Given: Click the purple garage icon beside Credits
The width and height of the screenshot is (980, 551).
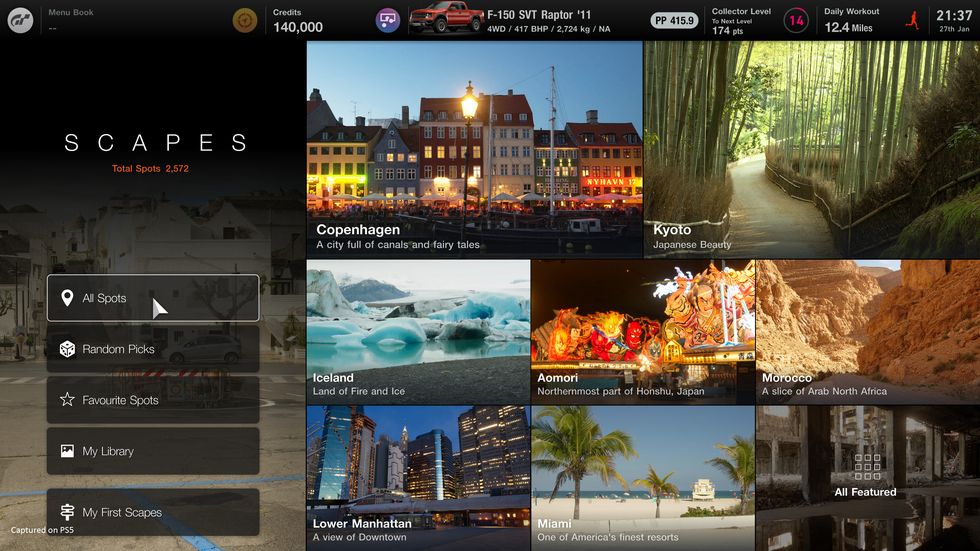Looking at the screenshot, I should [387, 20].
